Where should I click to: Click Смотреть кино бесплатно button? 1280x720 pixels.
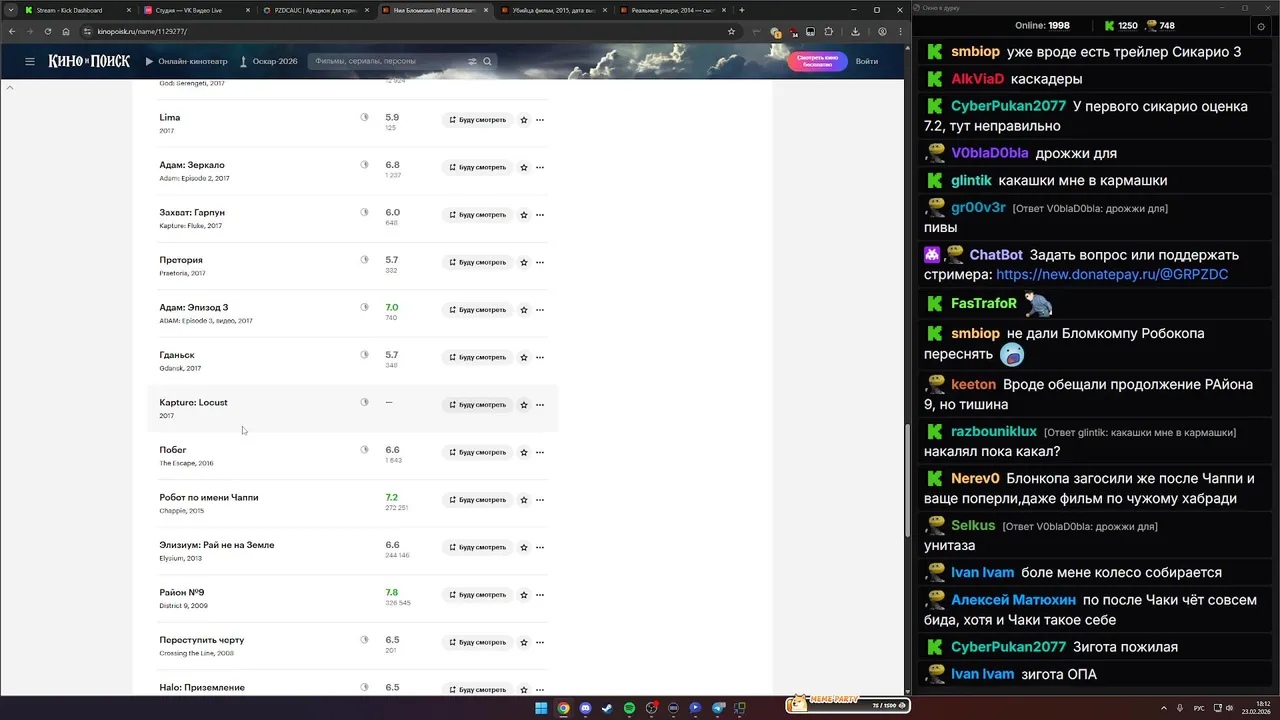click(817, 61)
